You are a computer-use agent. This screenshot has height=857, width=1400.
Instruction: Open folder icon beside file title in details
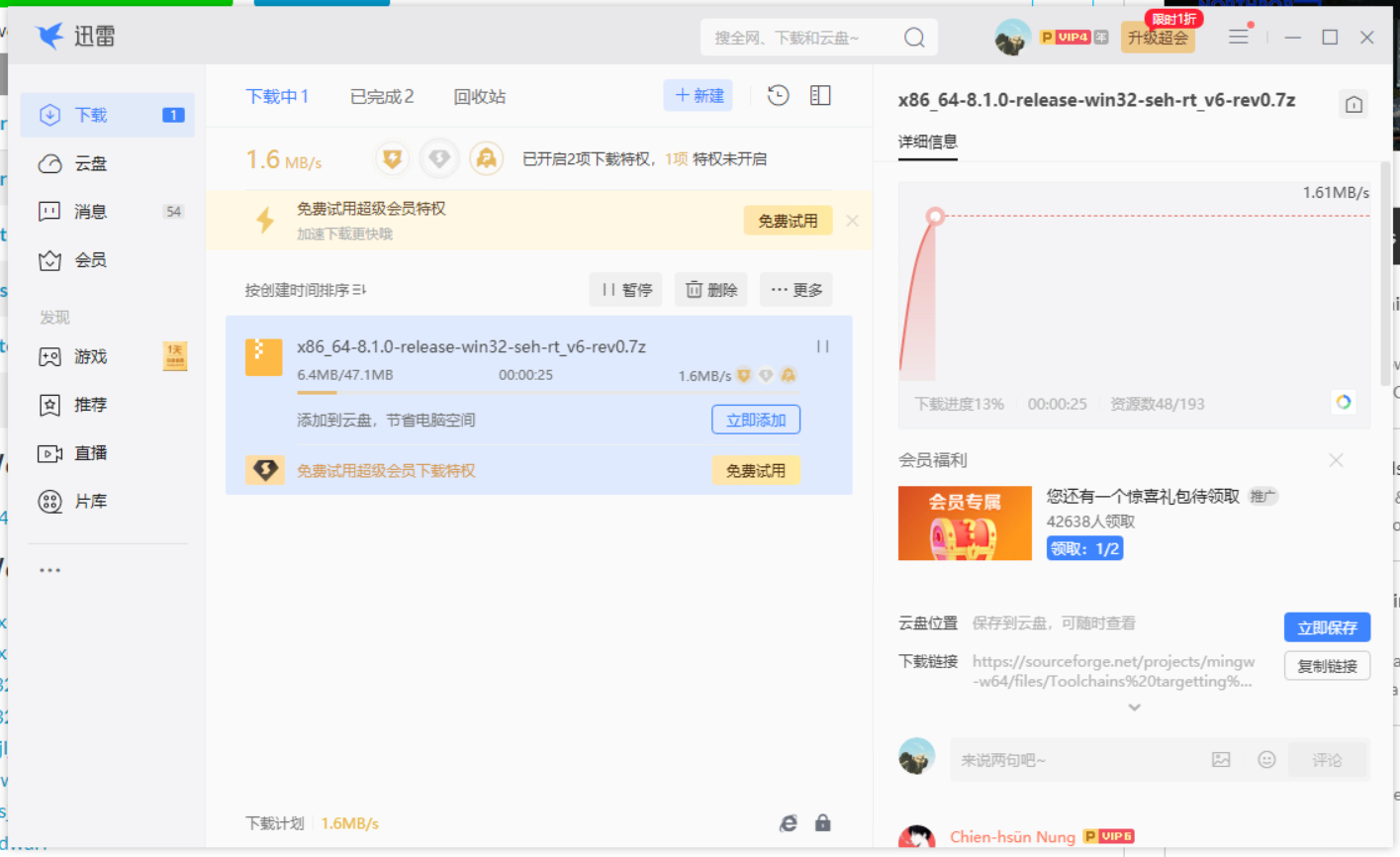(x=1353, y=104)
